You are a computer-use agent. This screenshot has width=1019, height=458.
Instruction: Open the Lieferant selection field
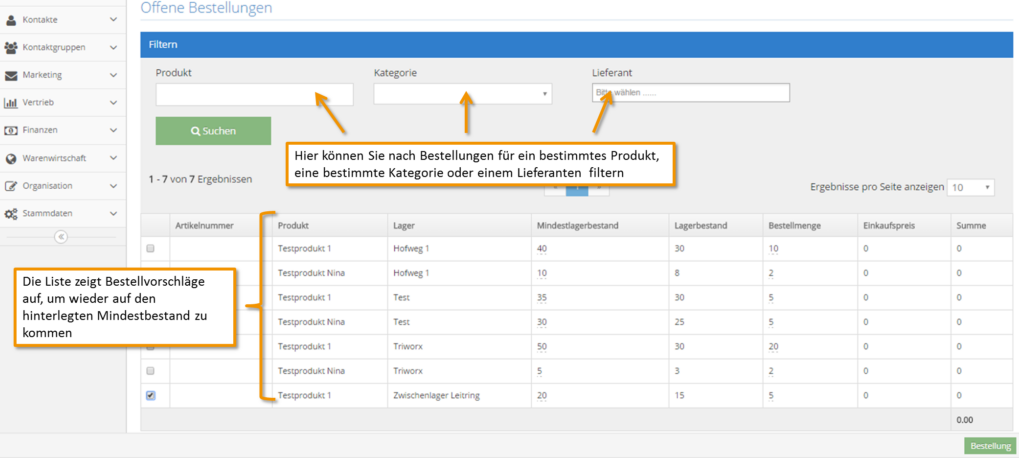(x=691, y=93)
